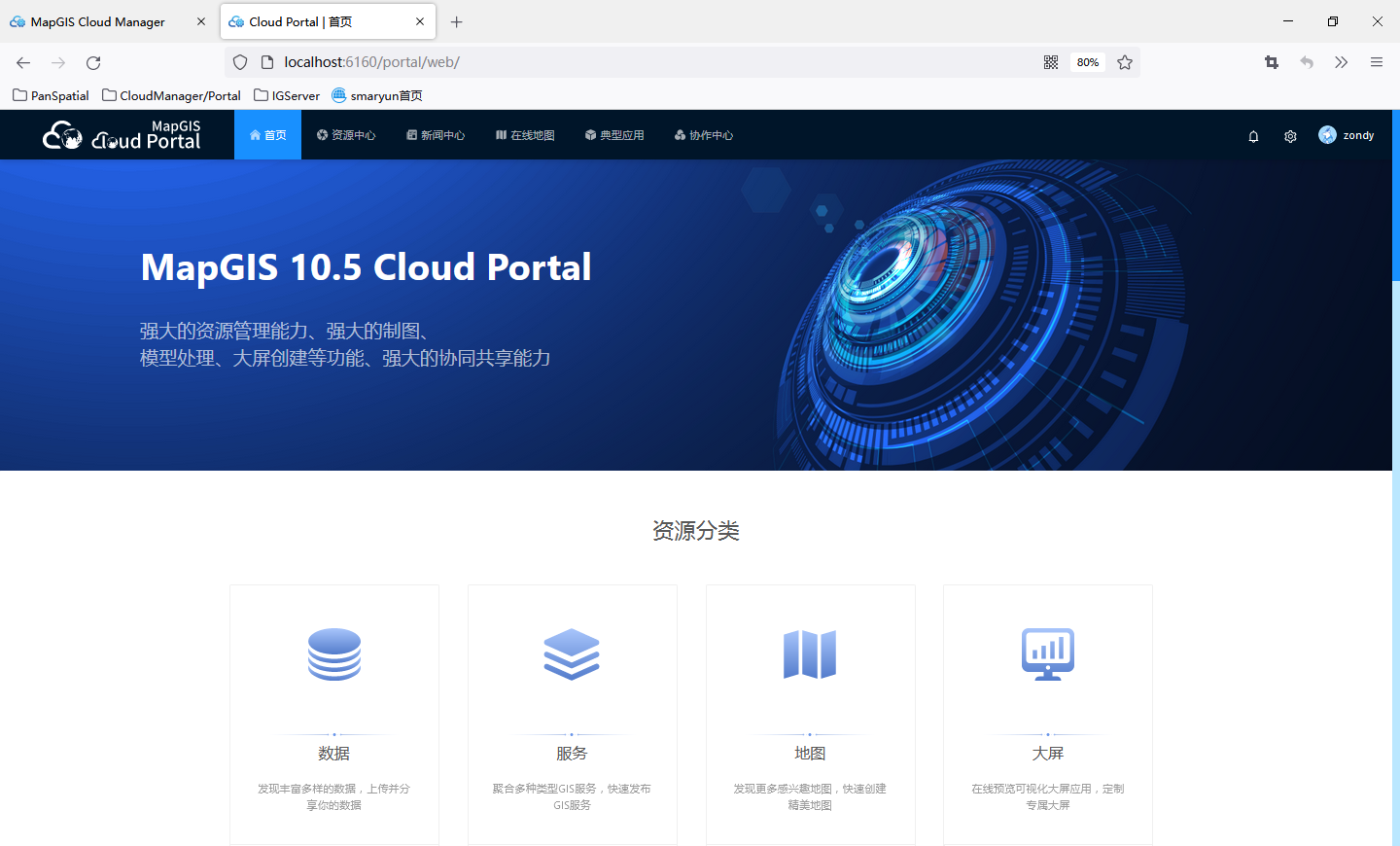Close the MapGIS Cloud Manager tab
Image resolution: width=1400 pixels, height=846 pixels.
click(201, 21)
